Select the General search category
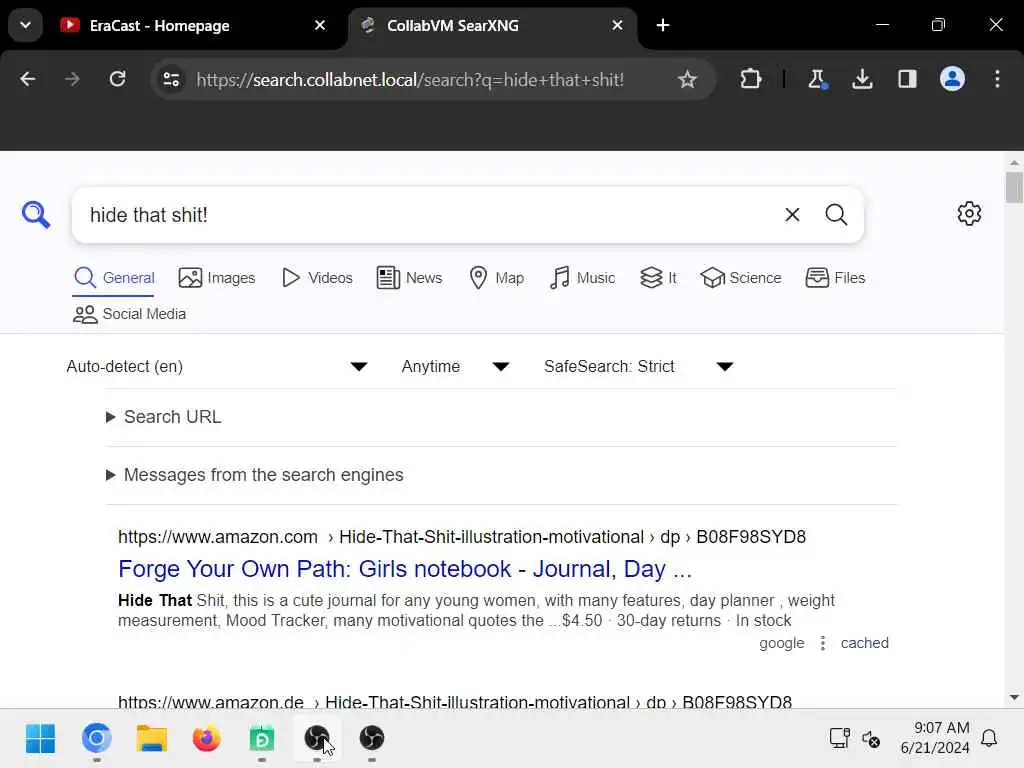The width and height of the screenshot is (1024, 768). [x=114, y=278]
